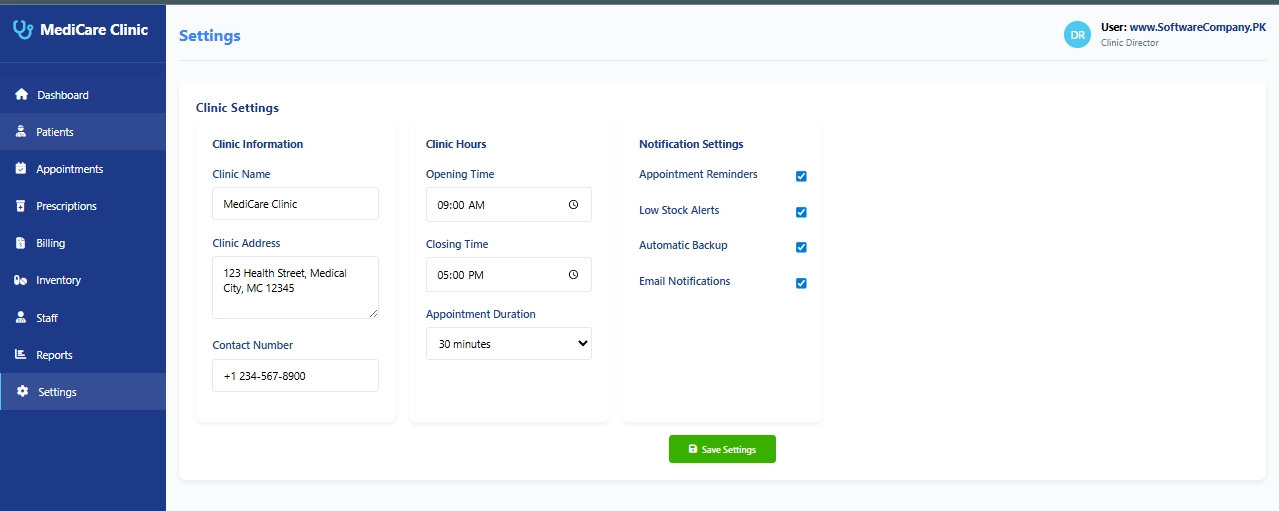Open the Billing section
Image resolution: width=1279 pixels, height=511 pixels.
click(83, 243)
